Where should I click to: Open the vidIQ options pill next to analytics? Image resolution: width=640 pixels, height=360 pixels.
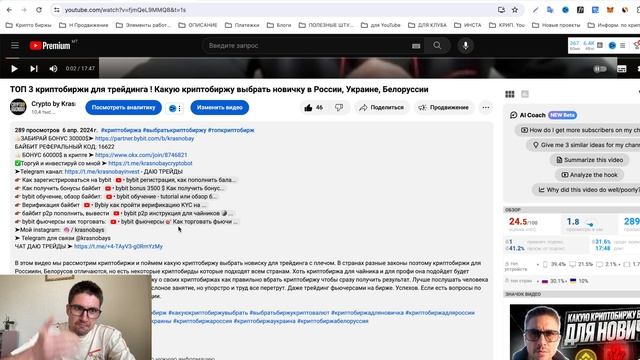175,108
